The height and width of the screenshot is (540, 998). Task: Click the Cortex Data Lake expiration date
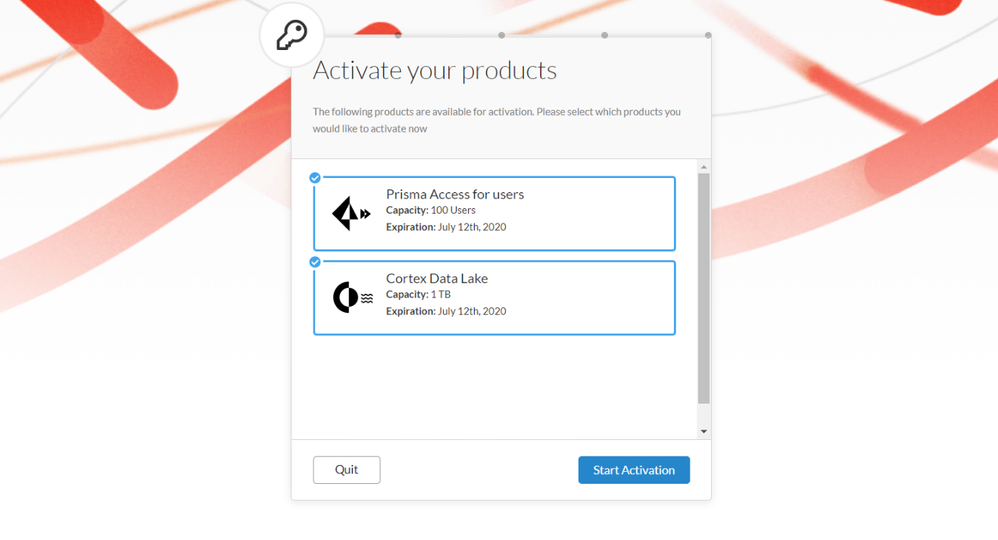(446, 311)
